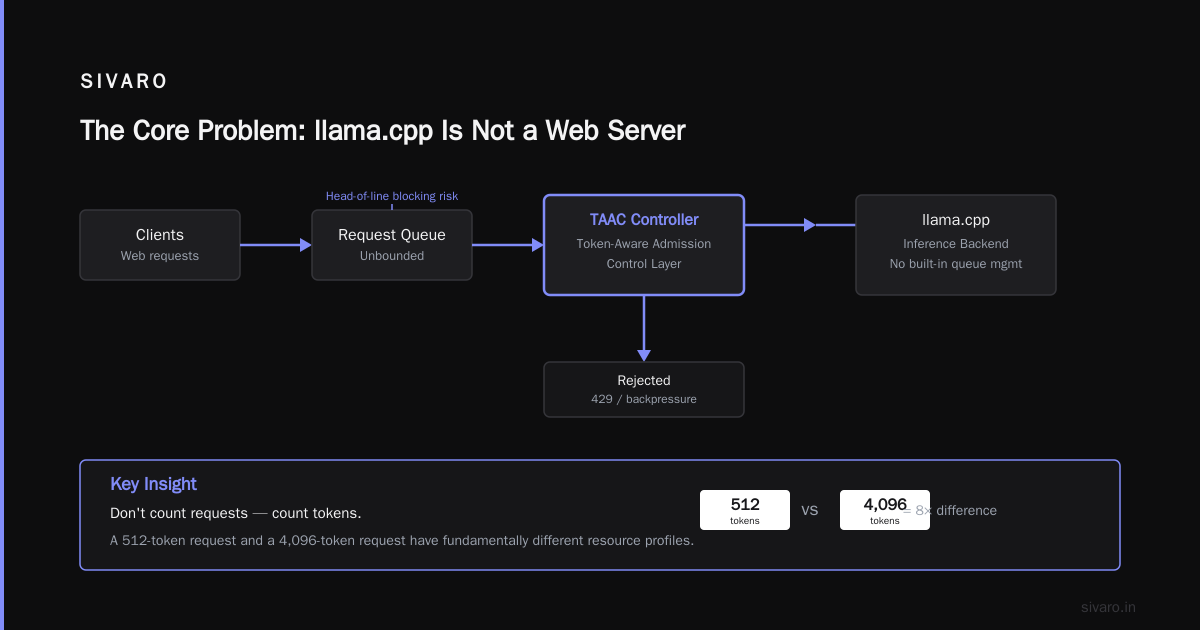1200x630 pixels.
Task: Click the 'Web requests' subtitle
Action: tap(160, 256)
